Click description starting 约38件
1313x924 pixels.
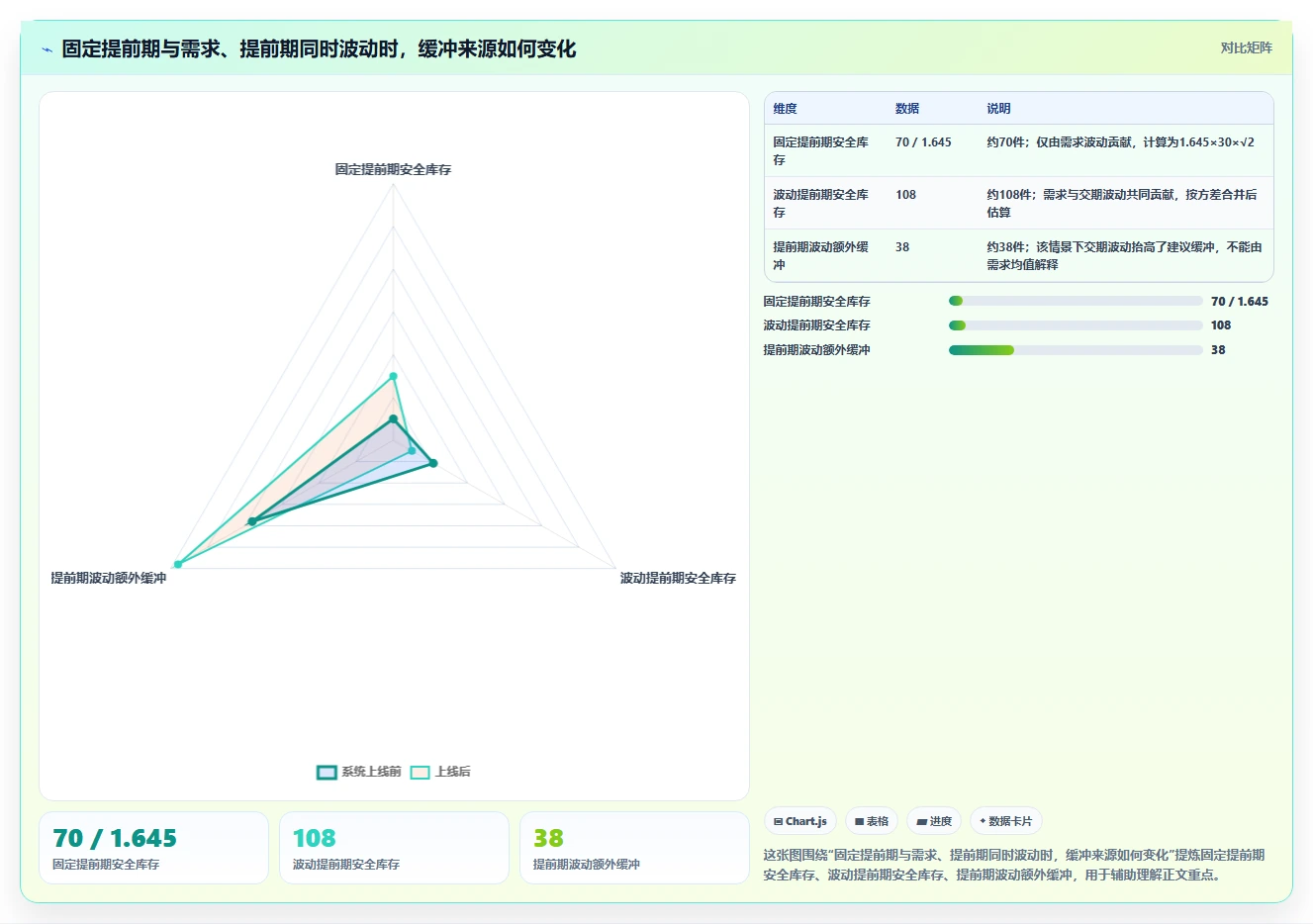[x=1124, y=256]
